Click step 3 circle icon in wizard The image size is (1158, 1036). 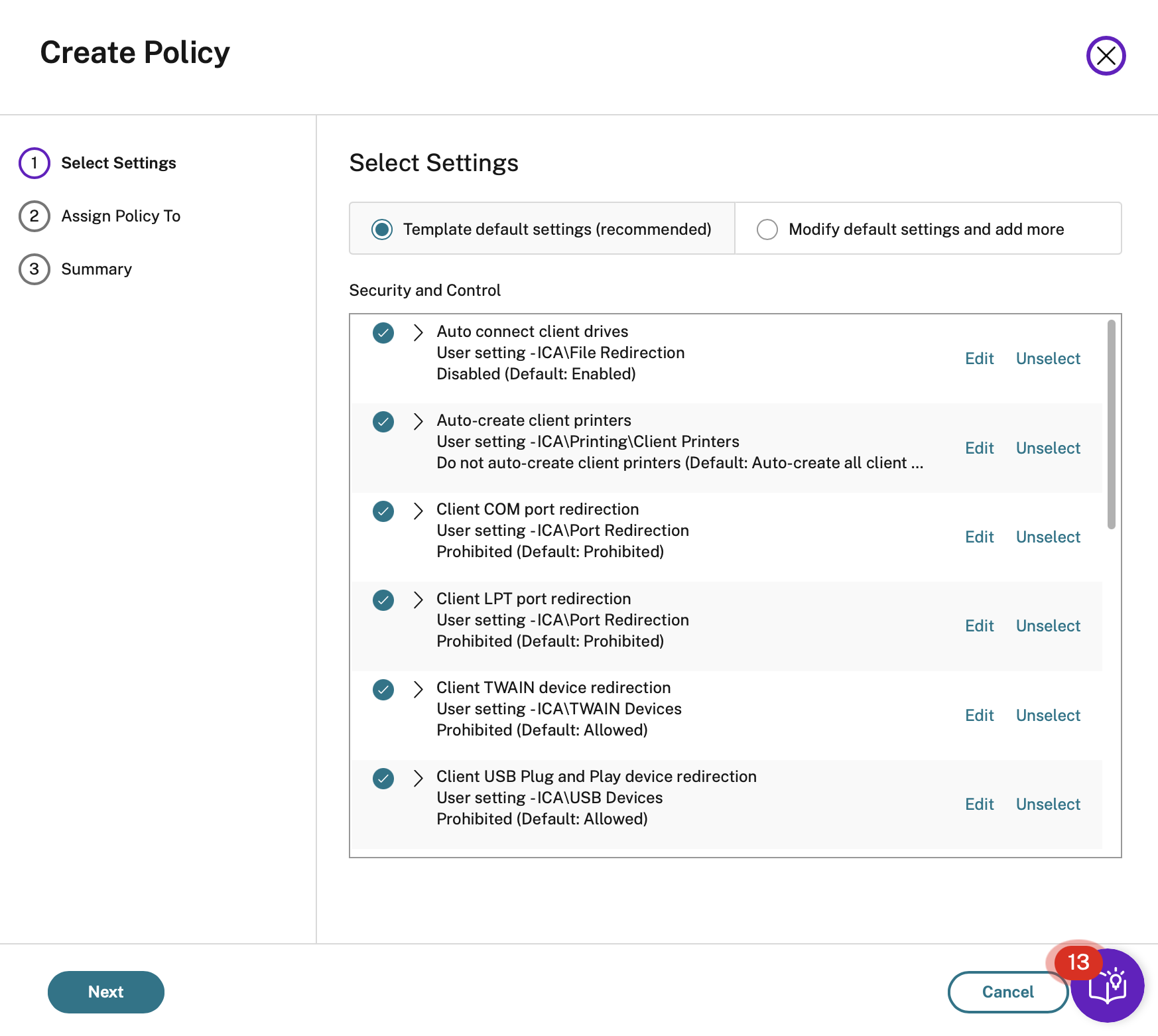[34, 269]
